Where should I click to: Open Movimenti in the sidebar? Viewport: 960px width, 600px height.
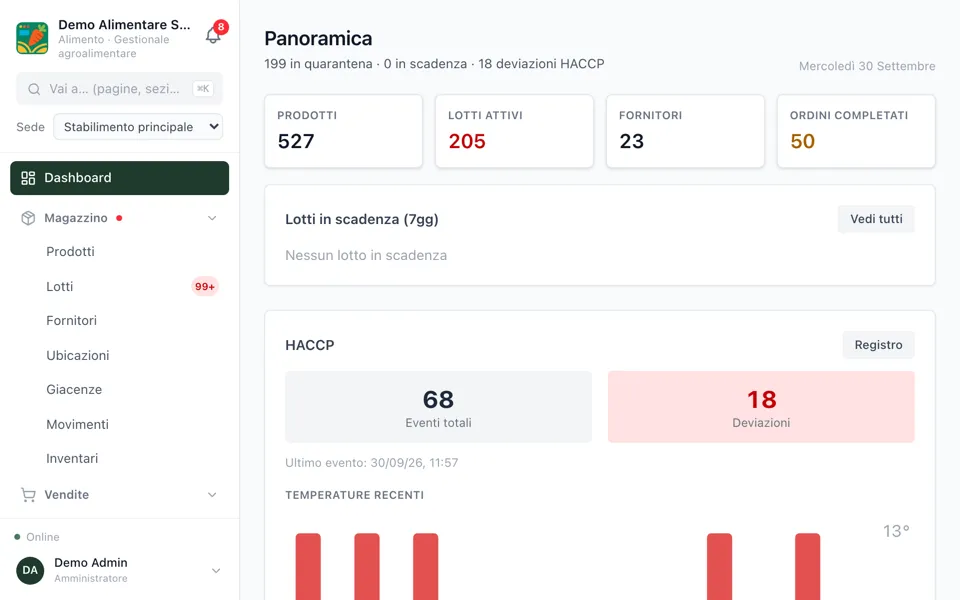(77, 424)
